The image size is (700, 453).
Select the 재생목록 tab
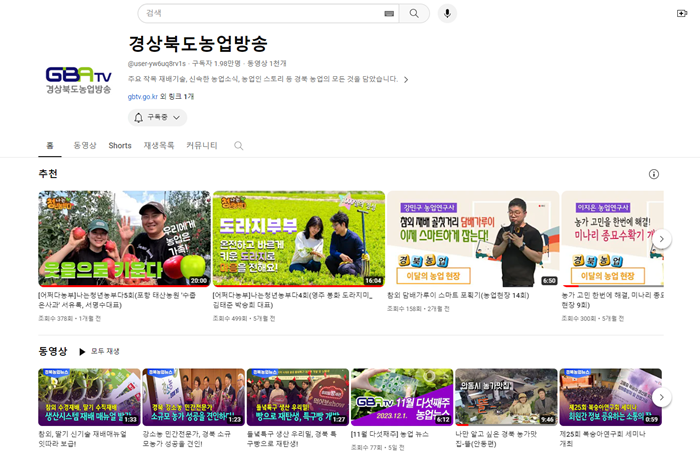pyautogui.click(x=159, y=146)
